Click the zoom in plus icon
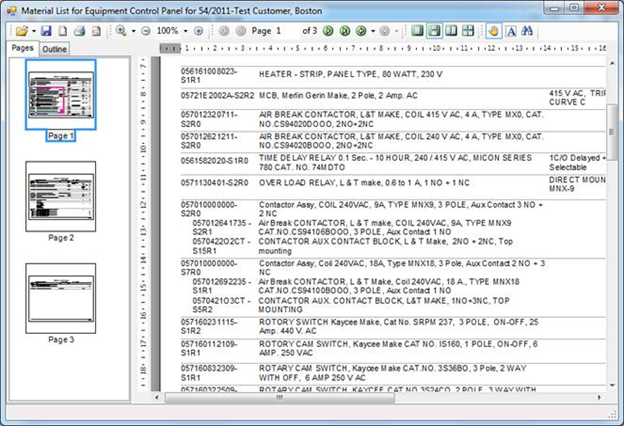 198,31
